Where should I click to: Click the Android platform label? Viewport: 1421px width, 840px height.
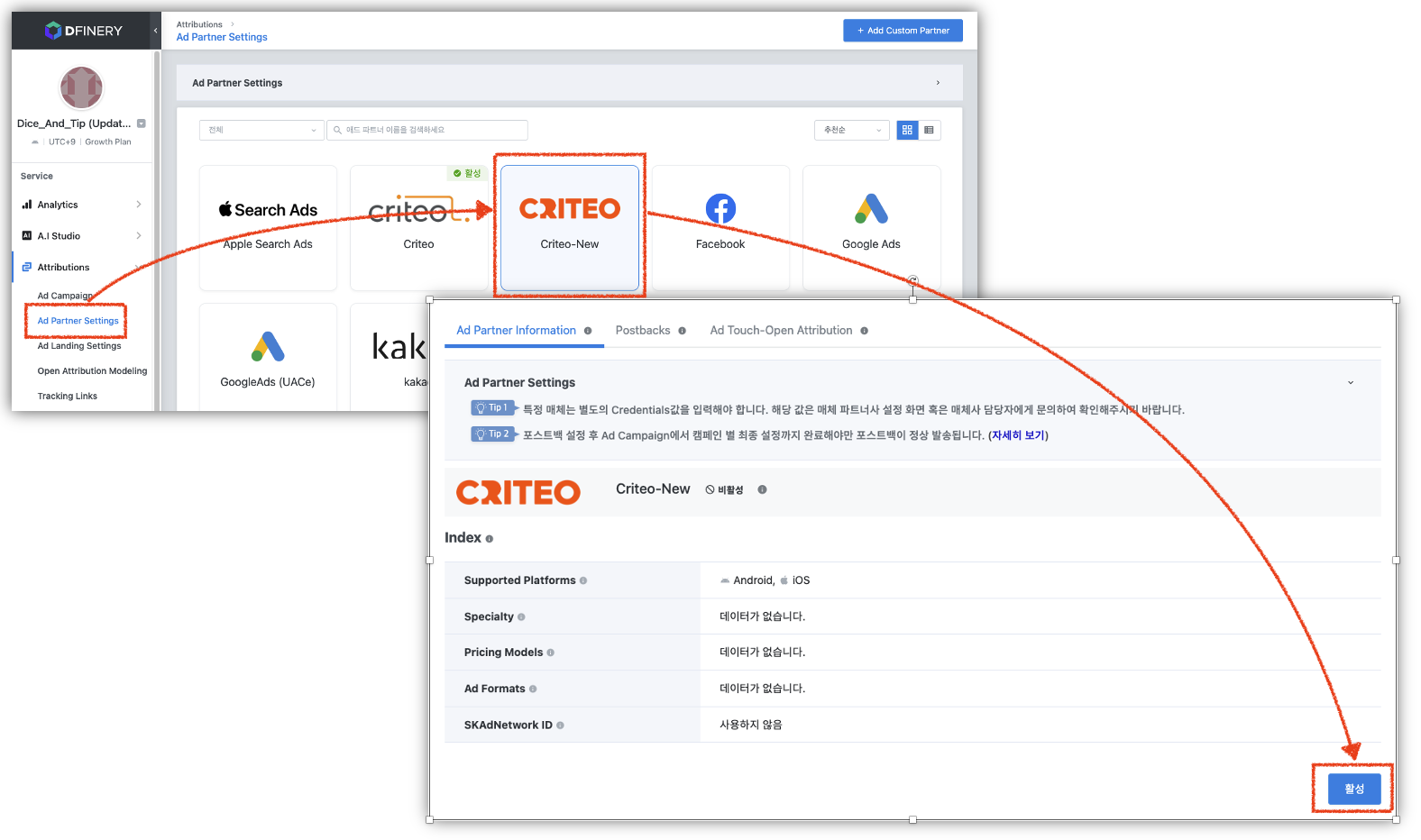(x=747, y=580)
